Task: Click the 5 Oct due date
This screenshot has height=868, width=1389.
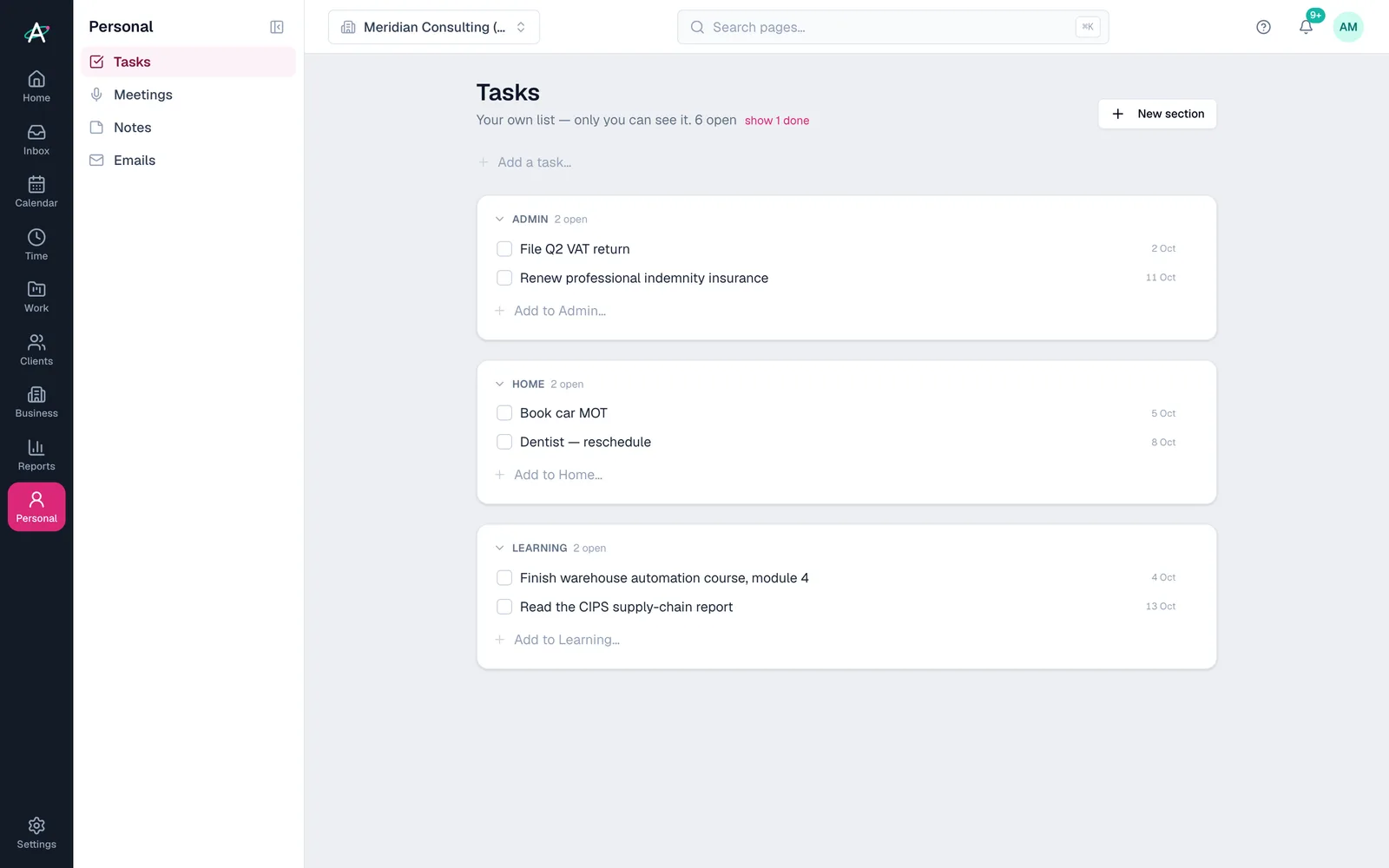Action: click(1163, 413)
